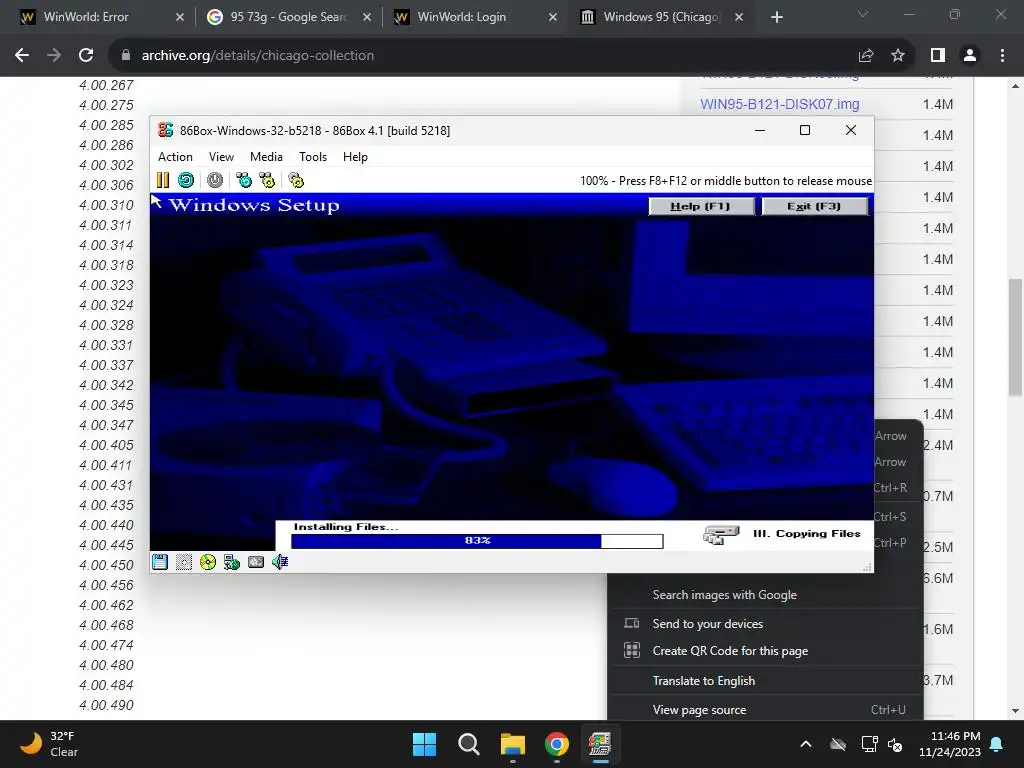Click build number 4.00.267

coord(106,85)
